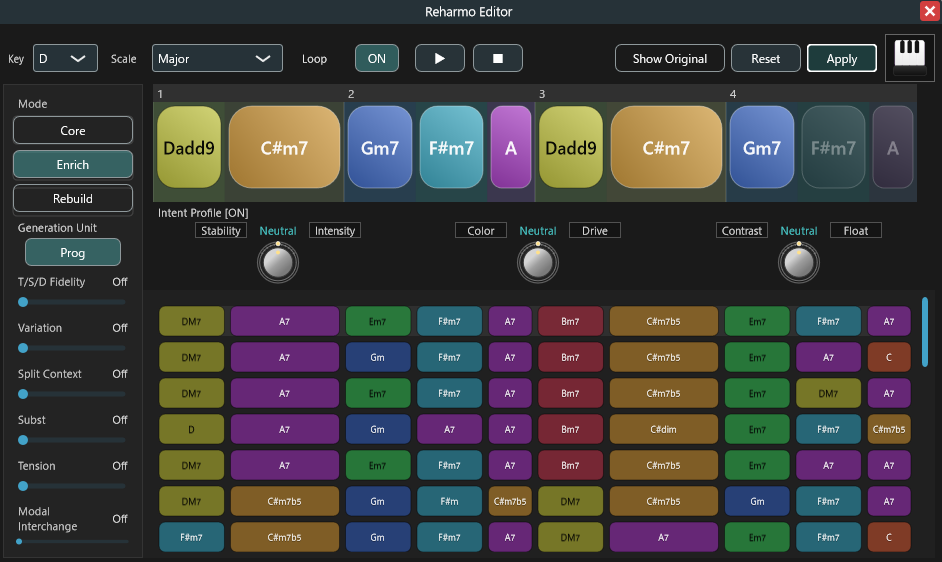Click the piano keyboard icon
The height and width of the screenshot is (562, 942).
908,58
